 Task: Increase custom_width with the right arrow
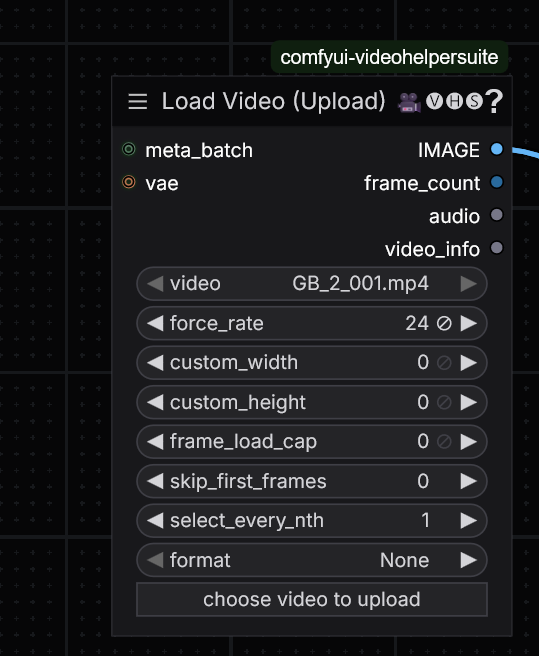click(x=469, y=363)
